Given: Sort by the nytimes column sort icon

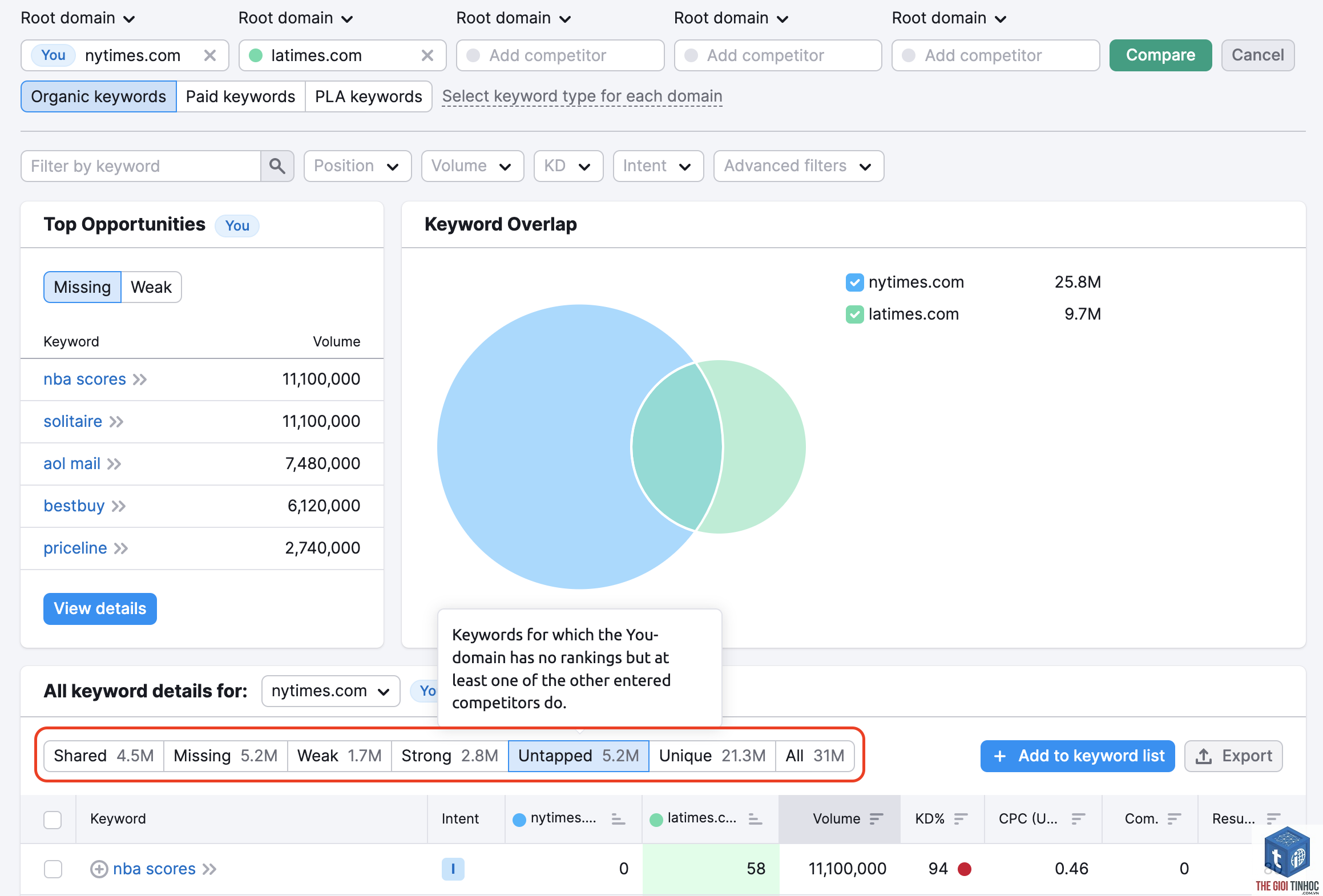Looking at the screenshot, I should (x=618, y=819).
